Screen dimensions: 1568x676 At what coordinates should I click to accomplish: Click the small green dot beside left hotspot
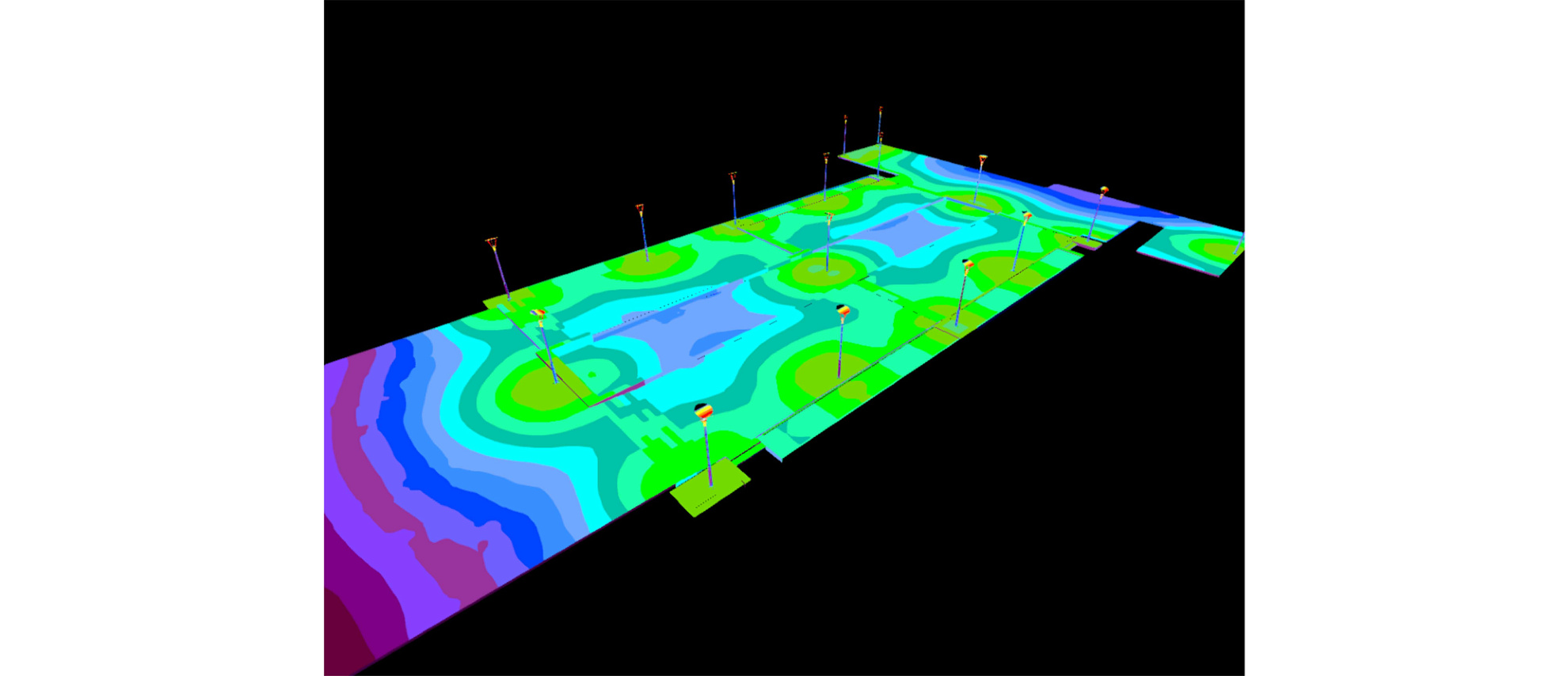[x=592, y=374]
